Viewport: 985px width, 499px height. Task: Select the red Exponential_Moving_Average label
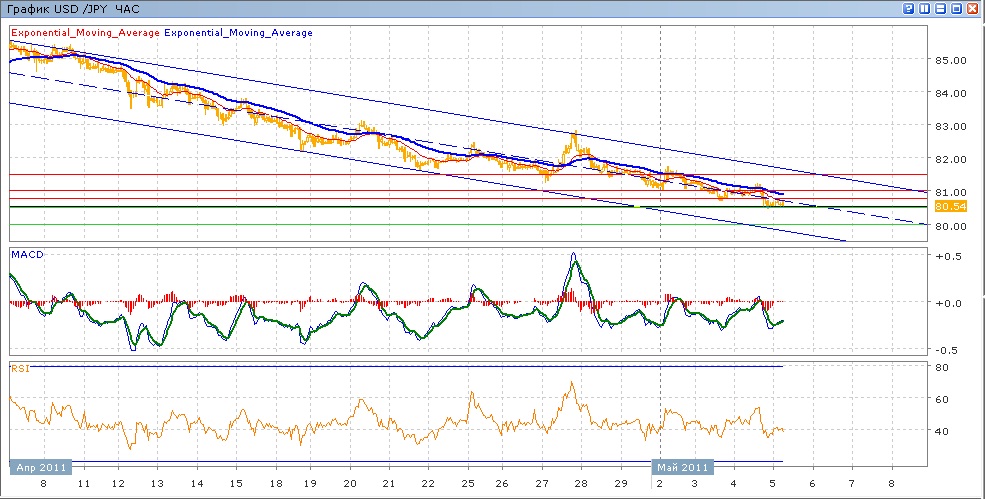(x=85, y=33)
